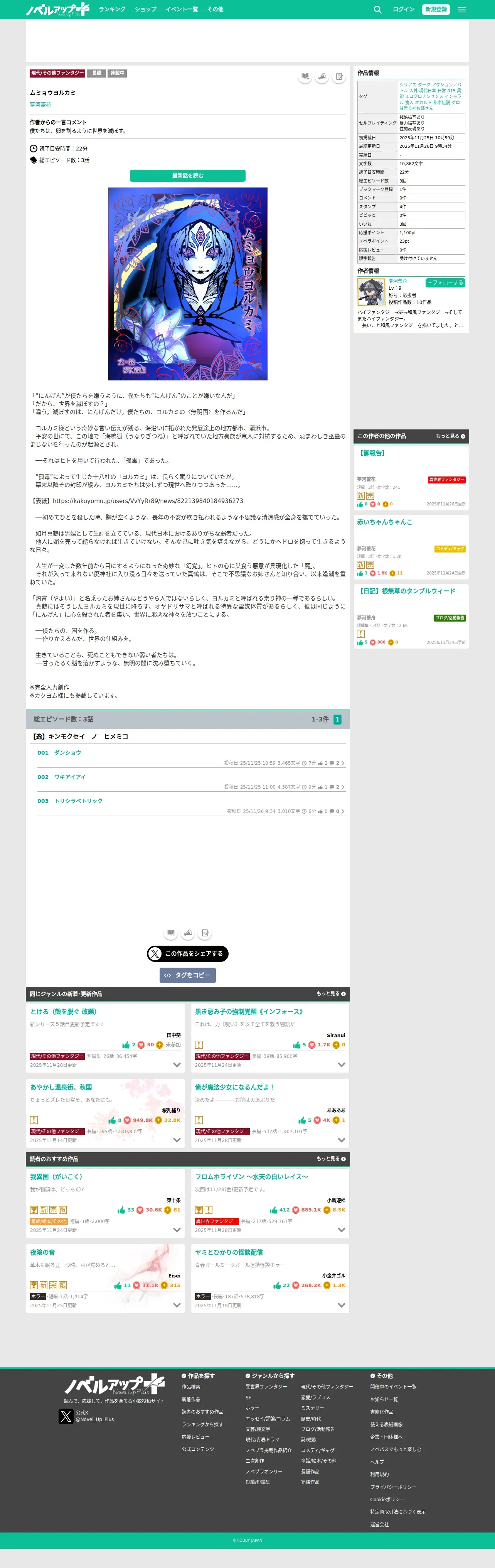Expand the とける（殻を脱ぐ 改題） card details

177,1065
